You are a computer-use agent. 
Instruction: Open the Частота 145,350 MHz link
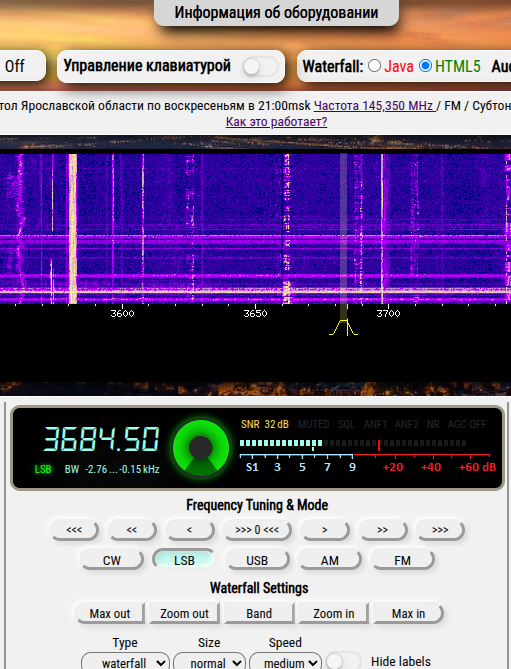point(375,105)
